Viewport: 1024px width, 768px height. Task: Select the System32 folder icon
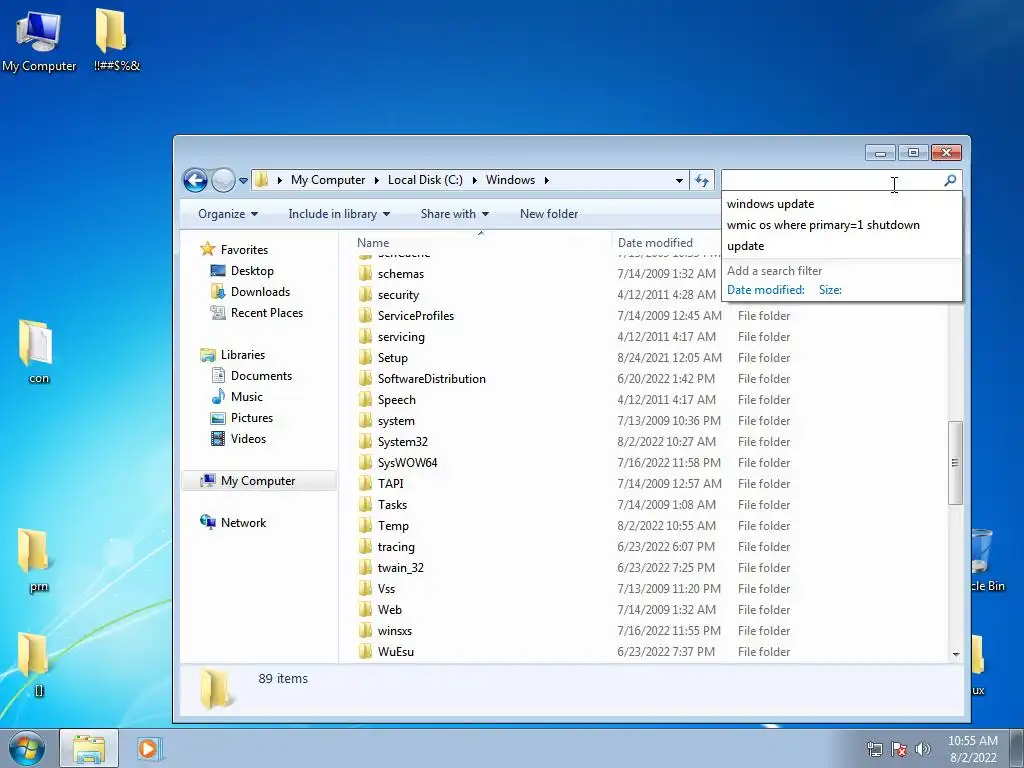click(x=366, y=441)
